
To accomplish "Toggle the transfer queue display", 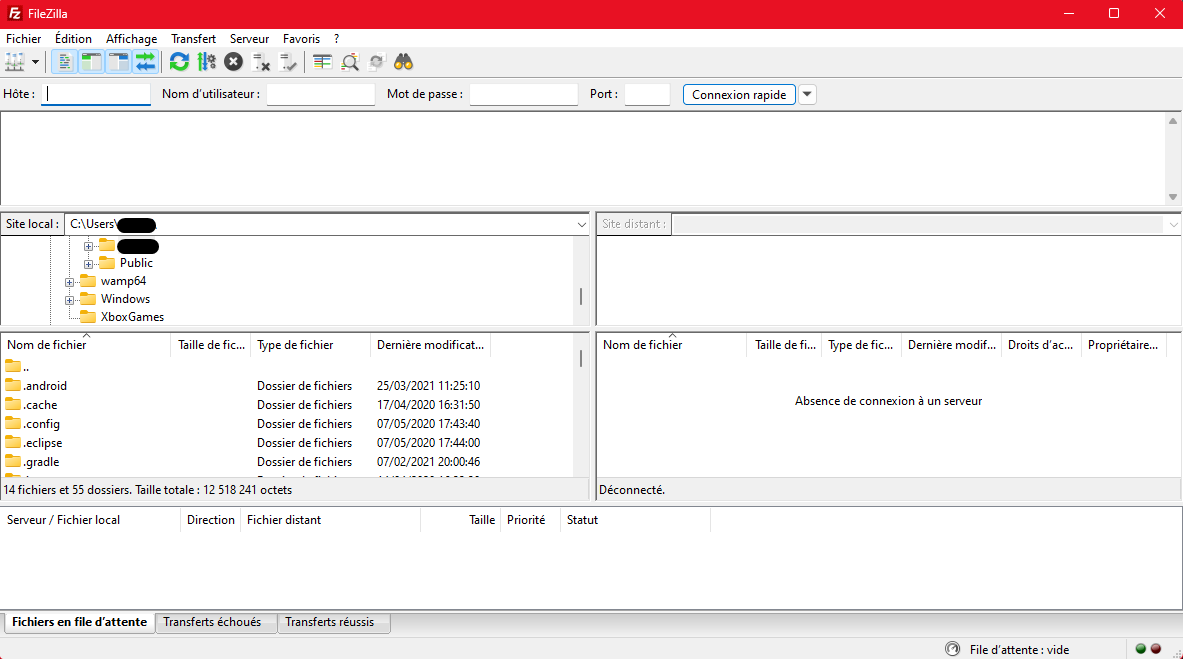I will coord(146,62).
